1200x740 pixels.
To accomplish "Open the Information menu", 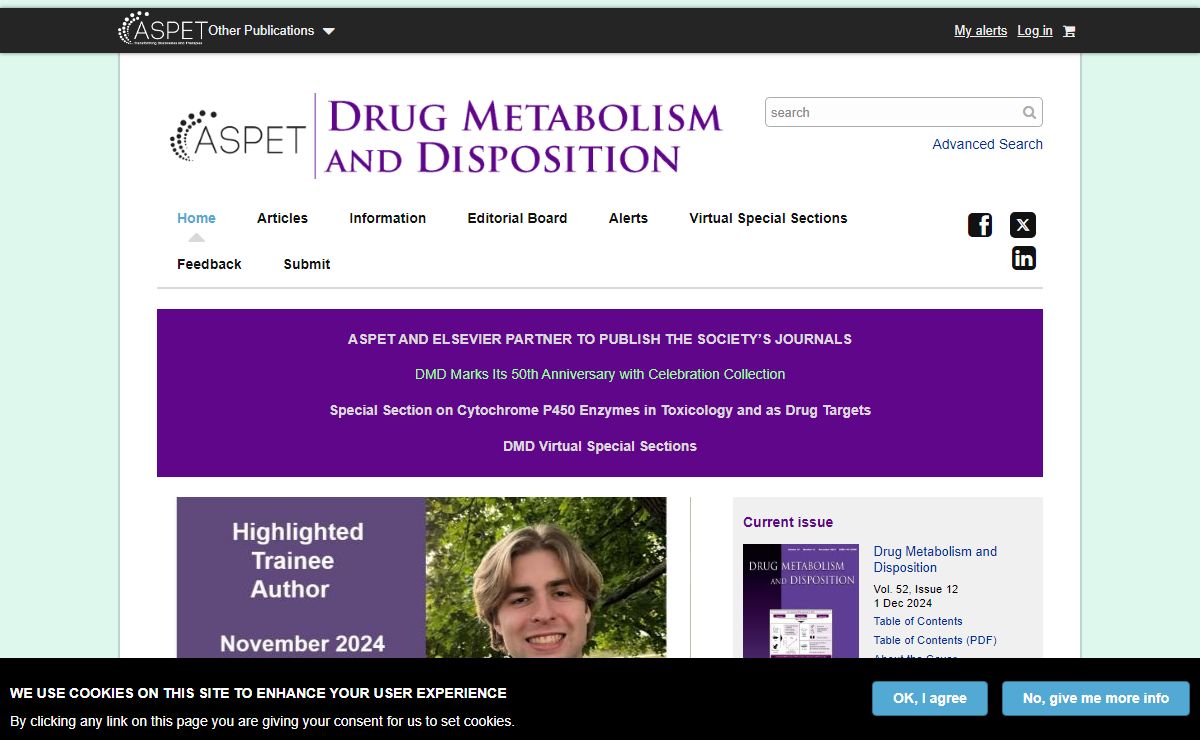I will pyautogui.click(x=387, y=218).
